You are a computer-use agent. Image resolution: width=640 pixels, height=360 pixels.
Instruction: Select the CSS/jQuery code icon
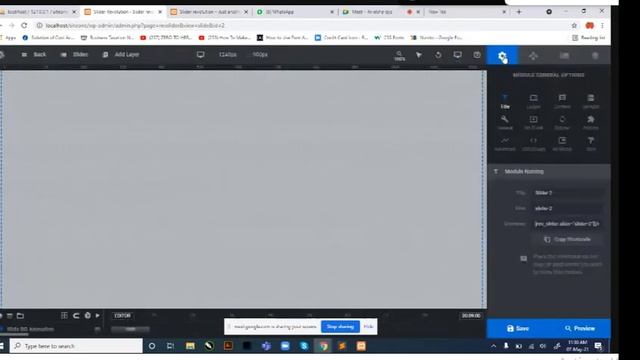pos(533,144)
